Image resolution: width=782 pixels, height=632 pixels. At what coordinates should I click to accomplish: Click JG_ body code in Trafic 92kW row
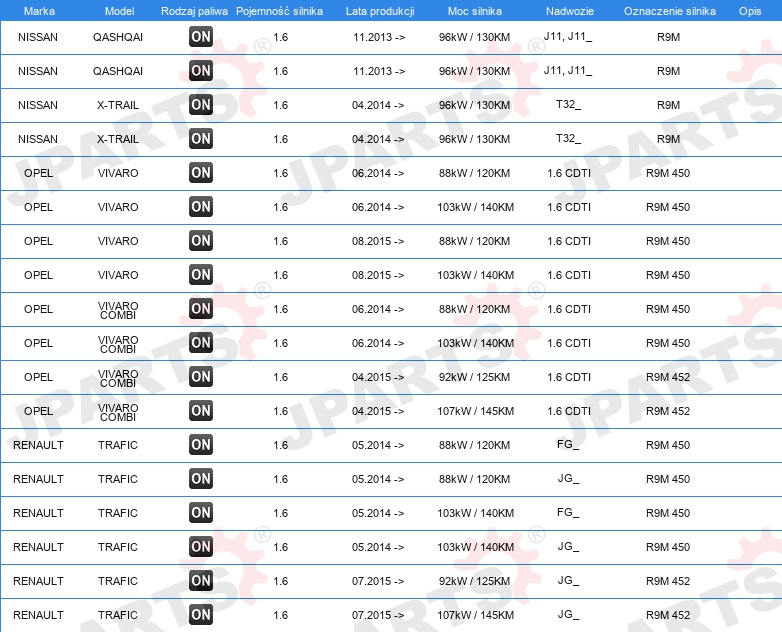click(x=568, y=580)
